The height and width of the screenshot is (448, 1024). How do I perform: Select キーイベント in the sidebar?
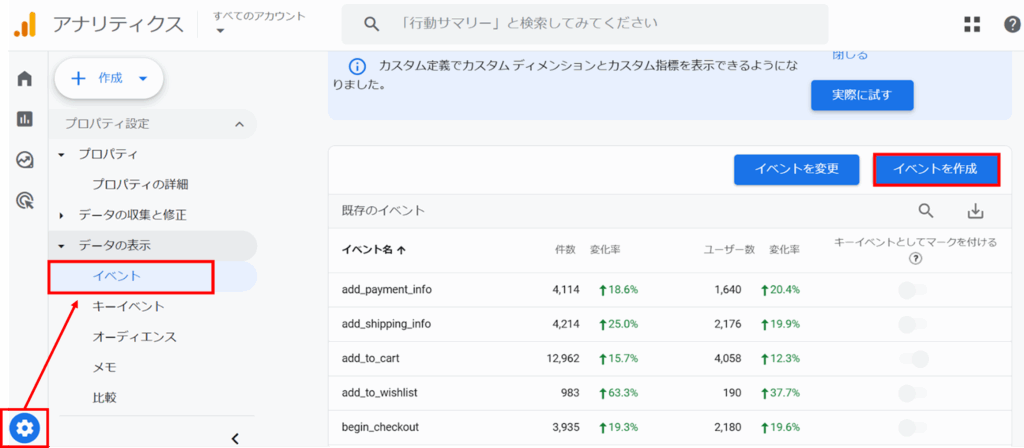[x=128, y=306]
